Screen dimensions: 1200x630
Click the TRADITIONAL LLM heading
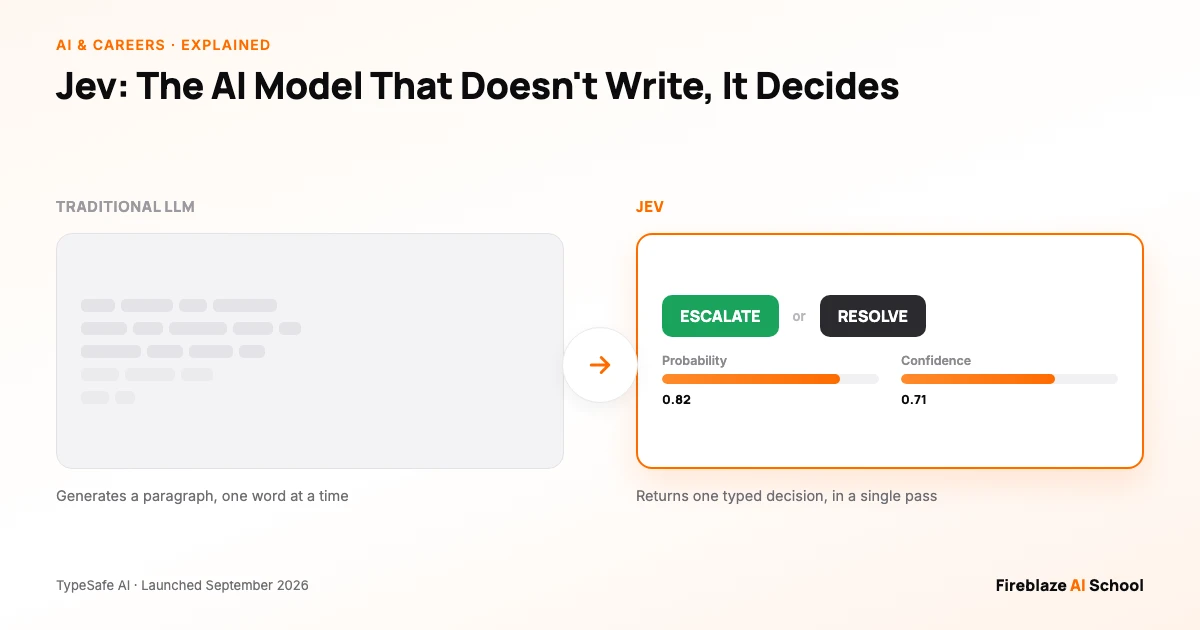click(x=125, y=207)
